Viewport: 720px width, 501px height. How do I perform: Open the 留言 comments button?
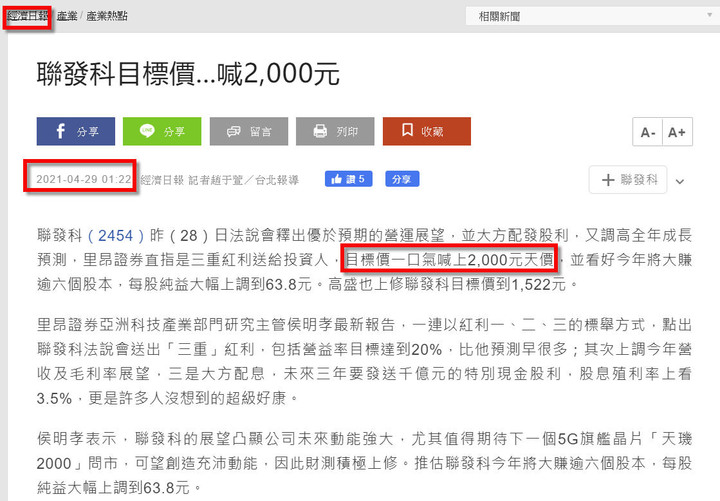click(x=249, y=131)
